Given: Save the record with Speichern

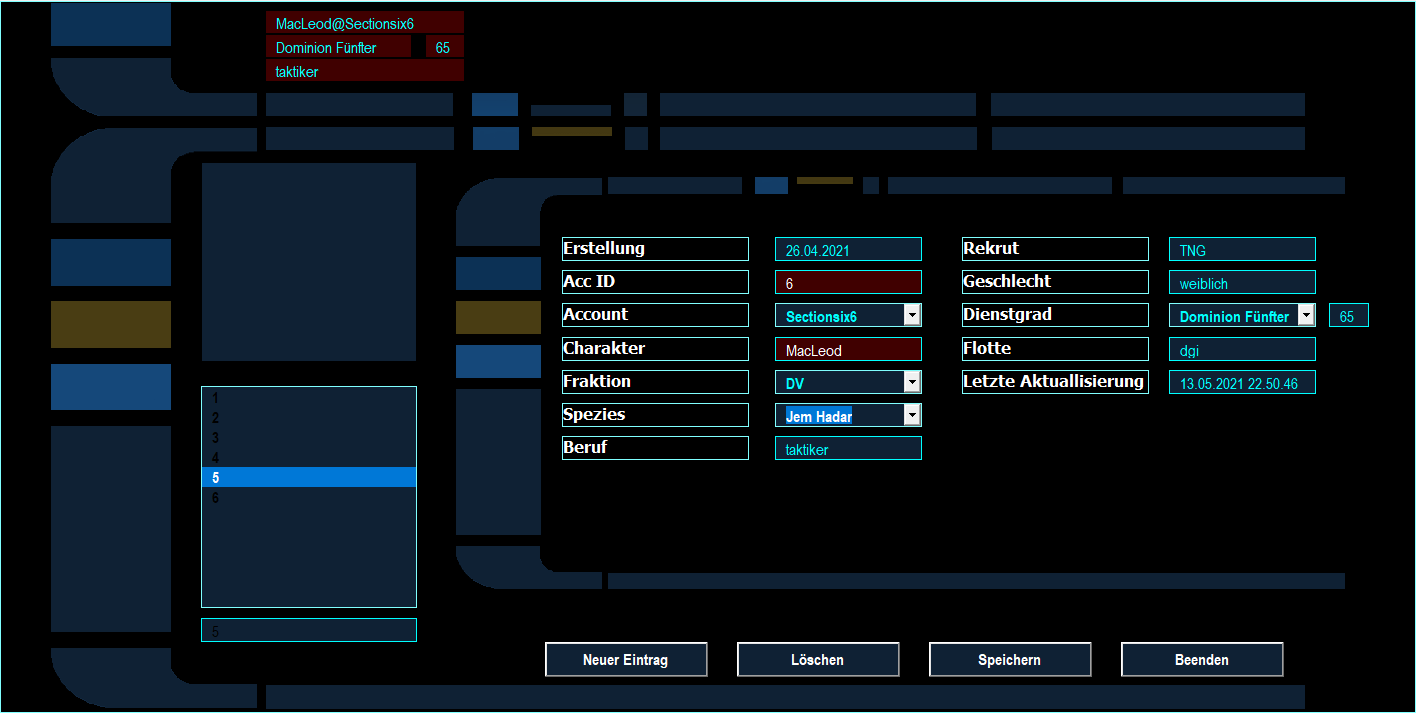Looking at the screenshot, I should click(1009, 660).
